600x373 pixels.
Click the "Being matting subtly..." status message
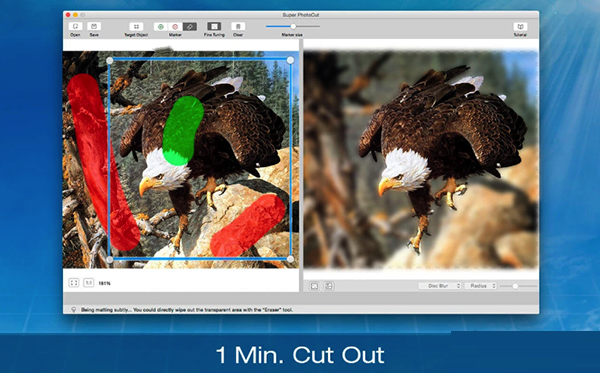[x=187, y=309]
